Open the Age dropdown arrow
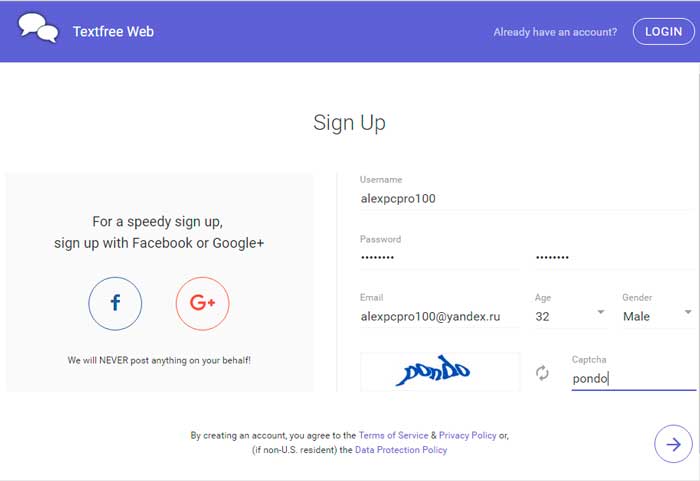The width and height of the screenshot is (700, 481). click(601, 312)
